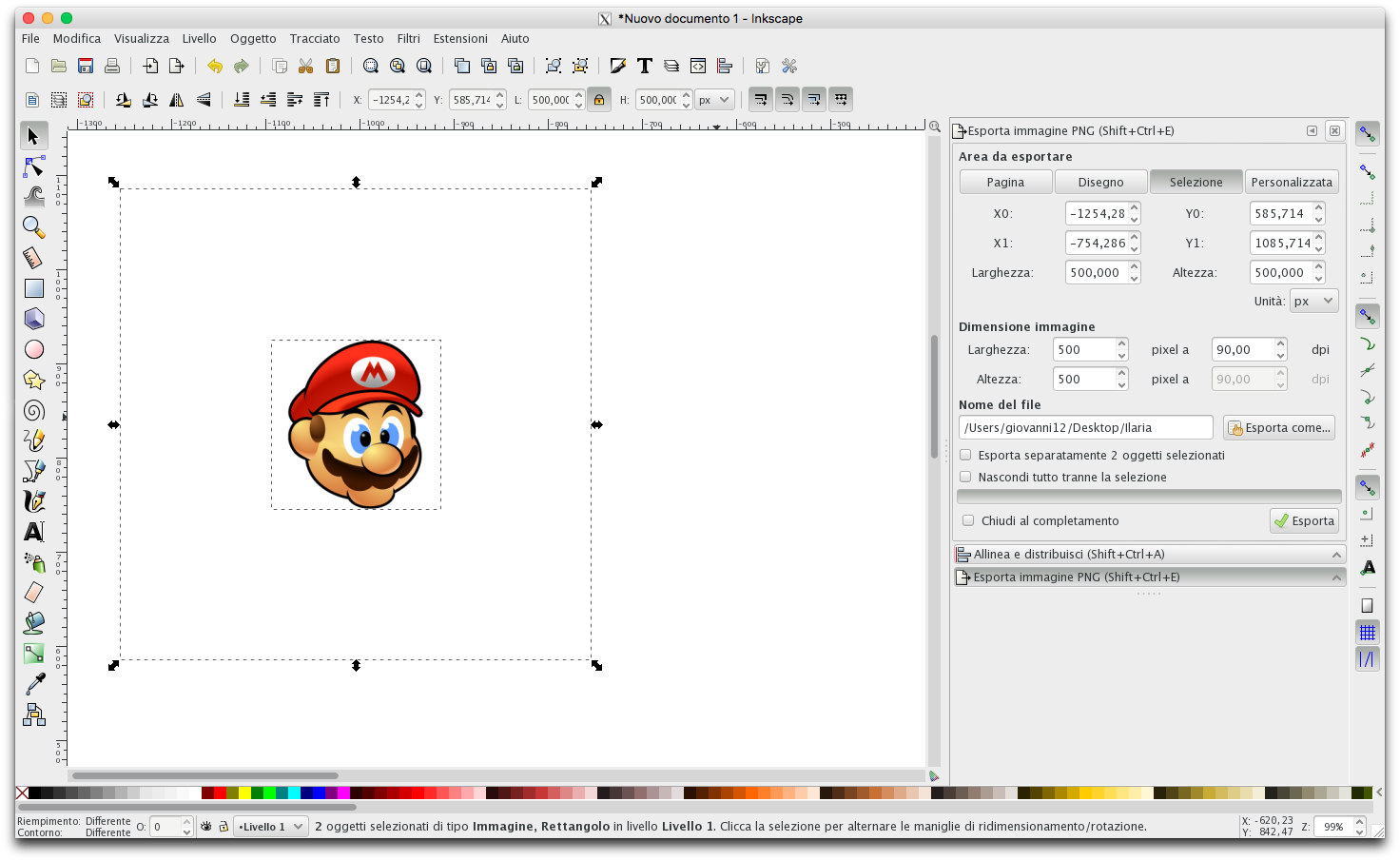
Task: Click the dpi 90,00 stepper arrows
Action: point(1281,349)
